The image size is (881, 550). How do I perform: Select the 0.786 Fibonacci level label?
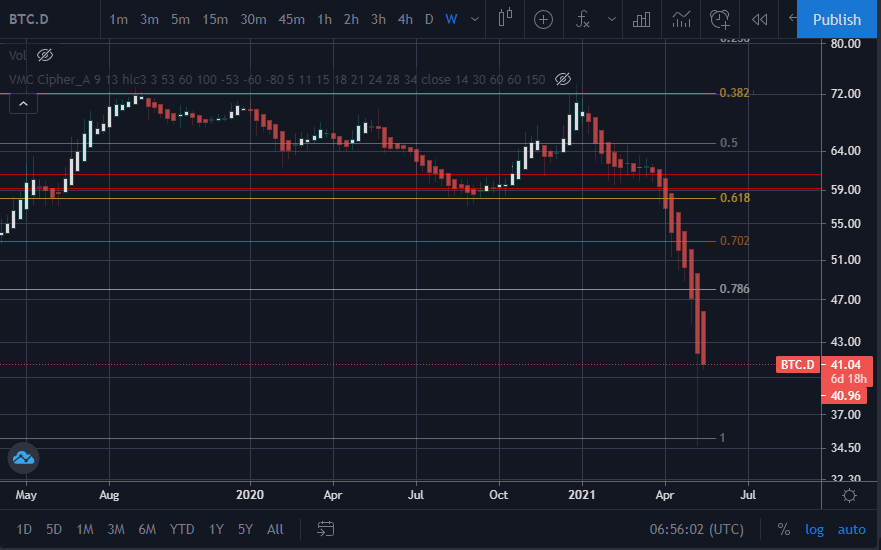(734, 289)
